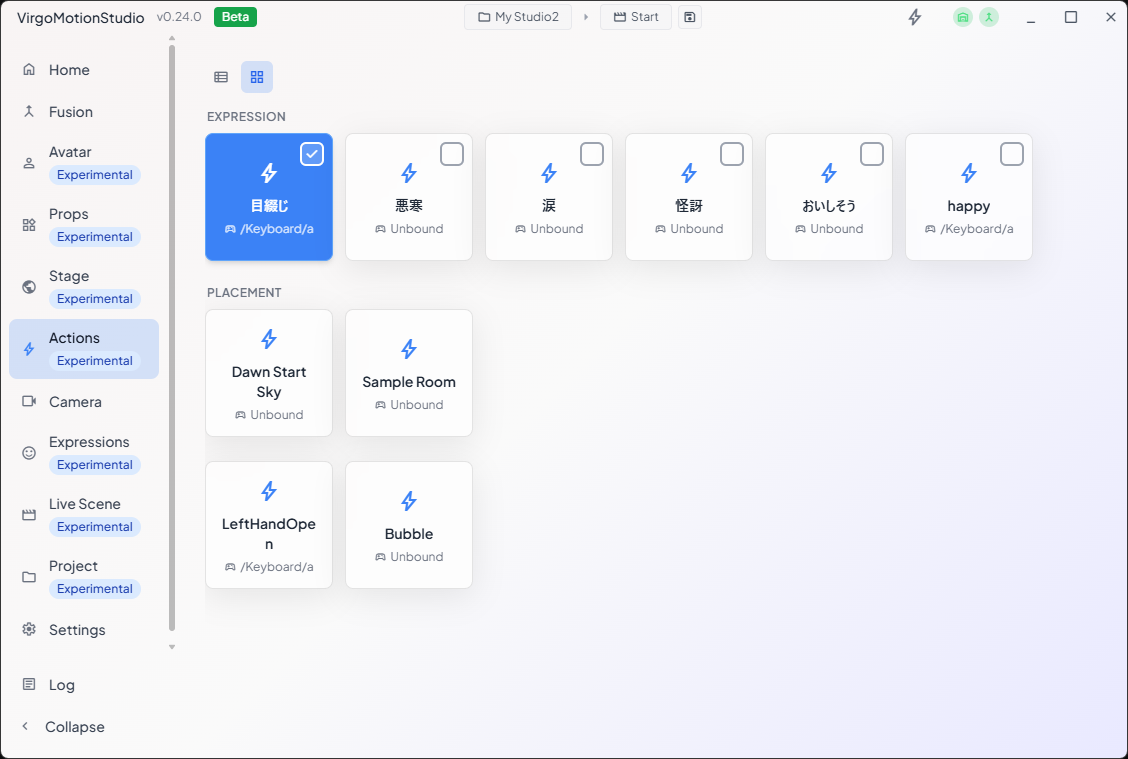This screenshot has height=759, width=1128.
Task: Check the 涙 expression checkbox
Action: click(591, 154)
